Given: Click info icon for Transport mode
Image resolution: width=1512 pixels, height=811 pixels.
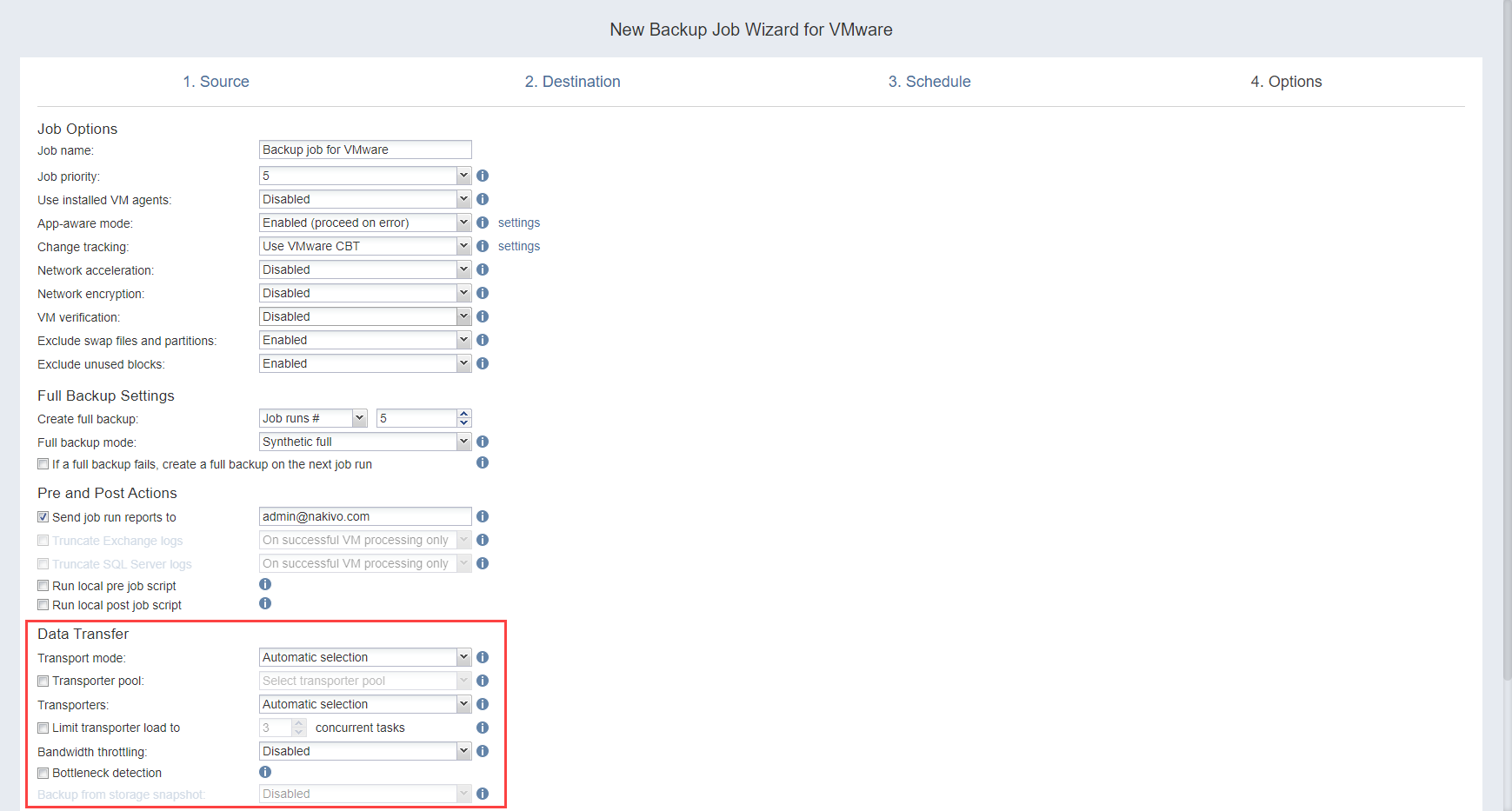Looking at the screenshot, I should click(x=483, y=657).
